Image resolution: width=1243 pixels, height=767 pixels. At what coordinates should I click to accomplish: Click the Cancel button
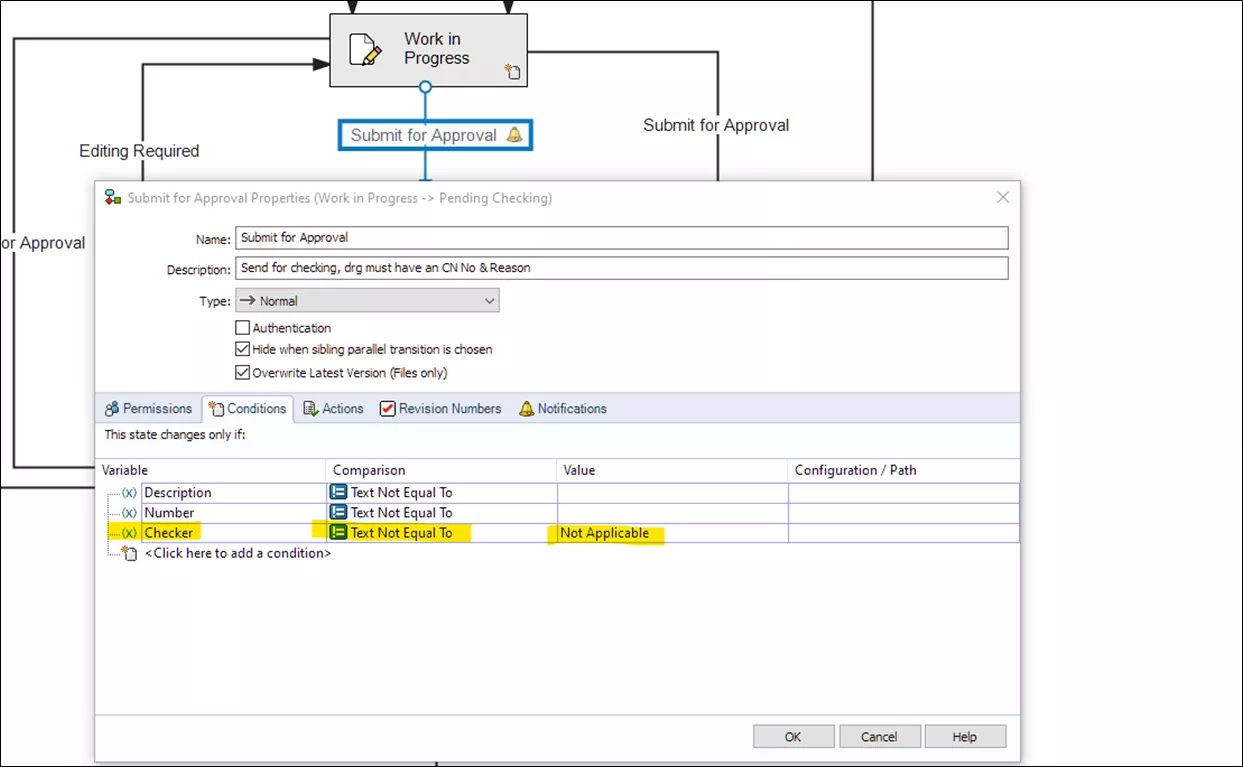[879, 736]
